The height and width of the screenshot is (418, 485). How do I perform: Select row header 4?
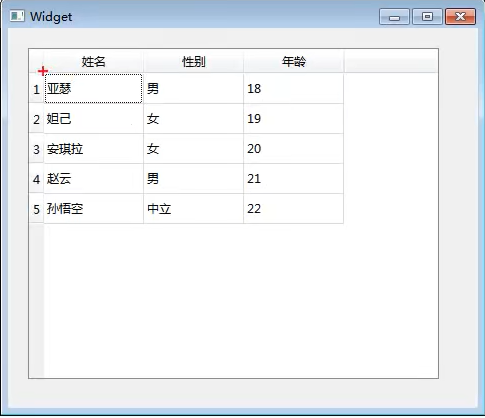(x=36, y=179)
